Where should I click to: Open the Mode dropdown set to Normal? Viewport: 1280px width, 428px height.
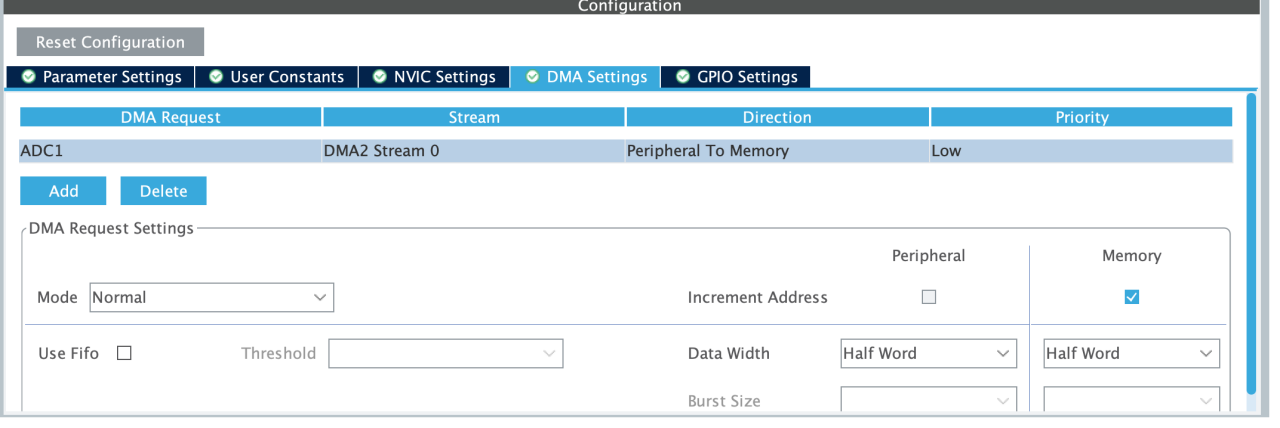coord(211,297)
